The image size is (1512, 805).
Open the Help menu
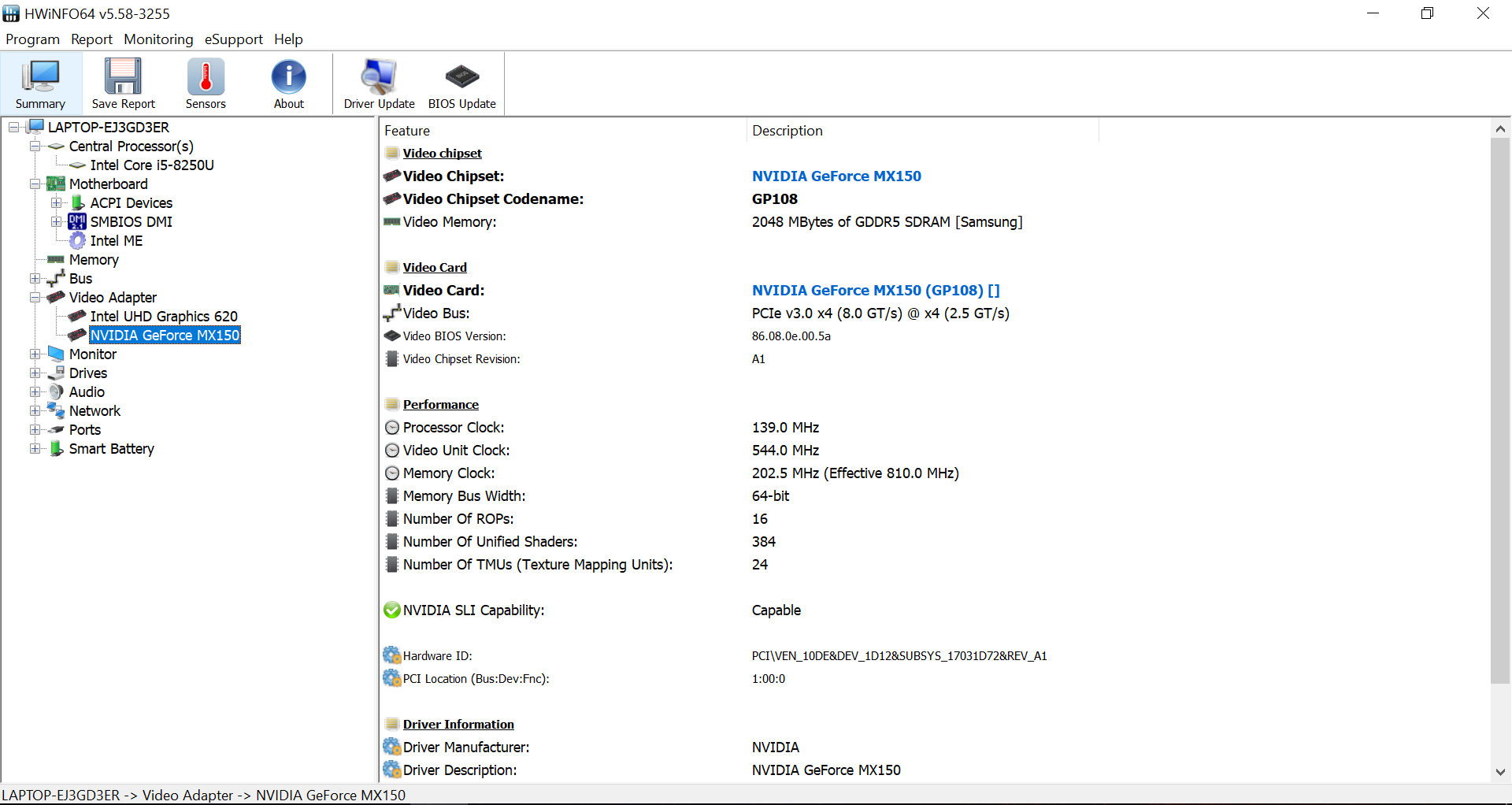pyautogui.click(x=288, y=39)
